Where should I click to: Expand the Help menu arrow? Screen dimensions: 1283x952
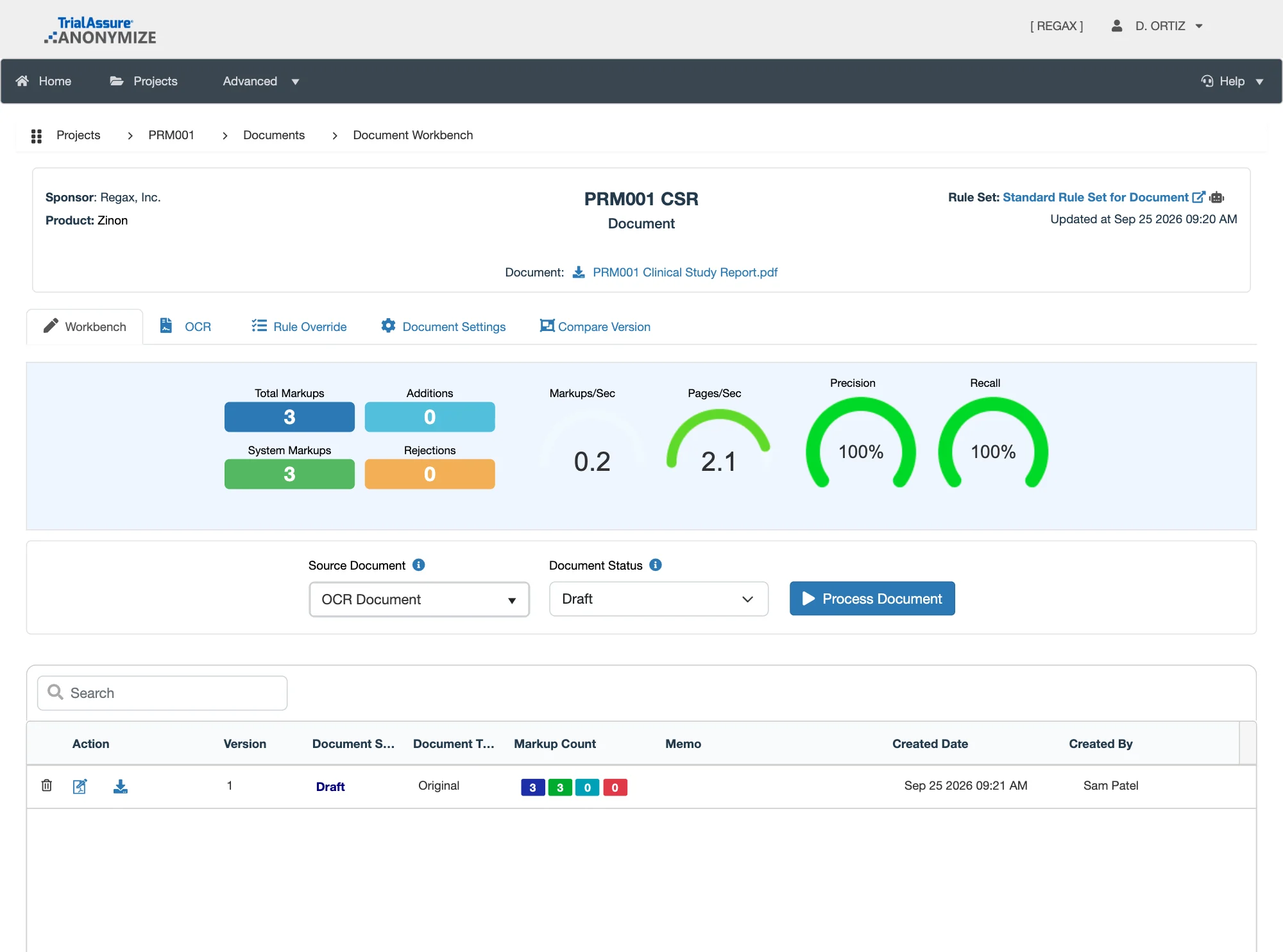pos(1259,81)
